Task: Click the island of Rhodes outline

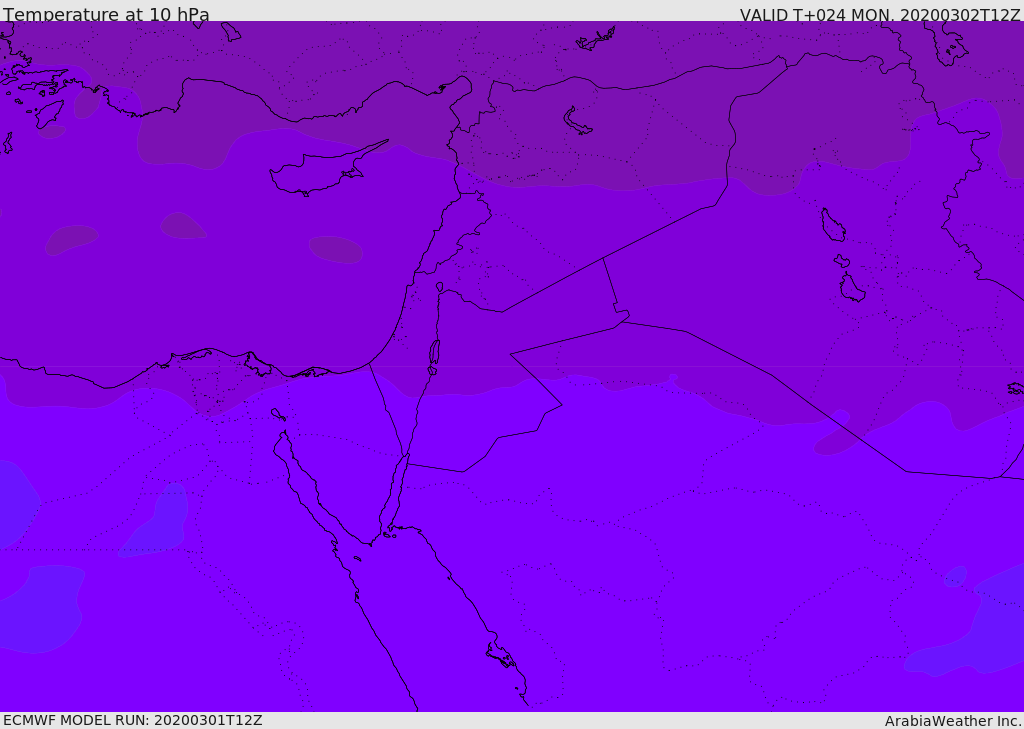Action: [49, 113]
